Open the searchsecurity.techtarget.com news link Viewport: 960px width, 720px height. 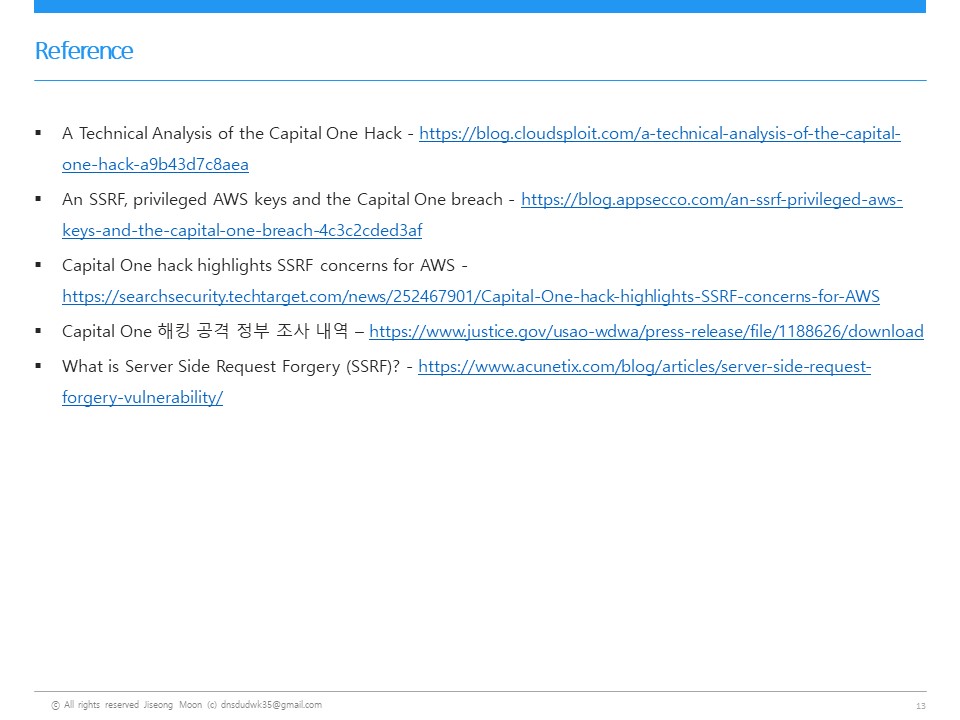pos(471,296)
